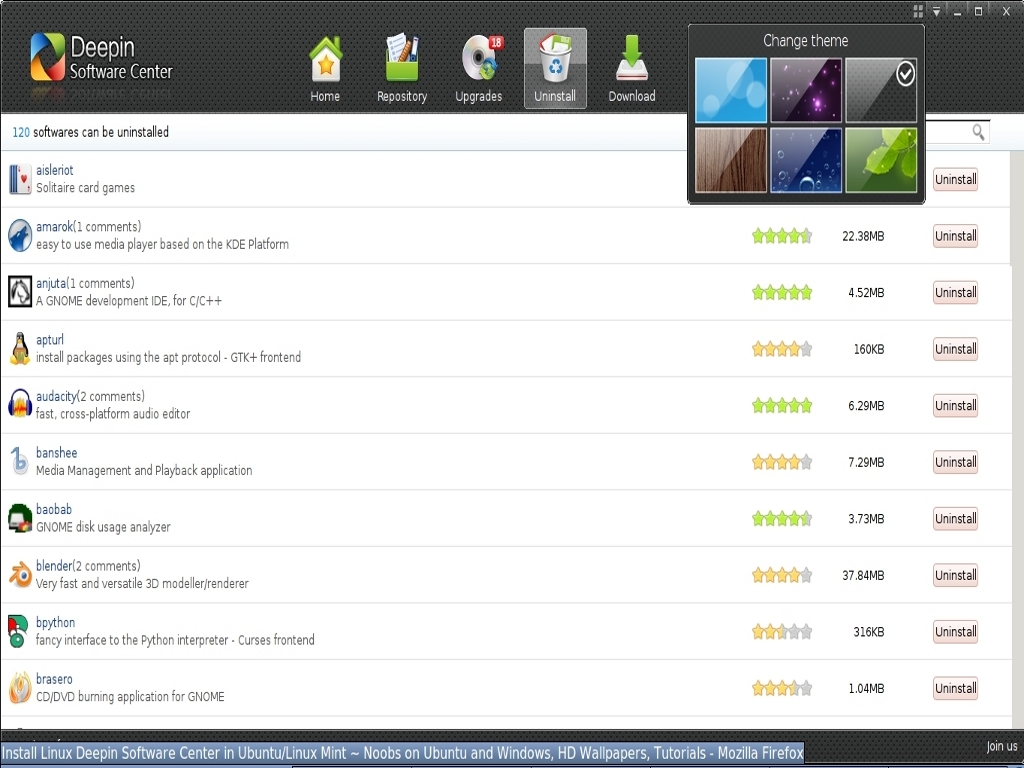Select the dark blue water drops theme
The image size is (1024, 768).
(x=806, y=160)
